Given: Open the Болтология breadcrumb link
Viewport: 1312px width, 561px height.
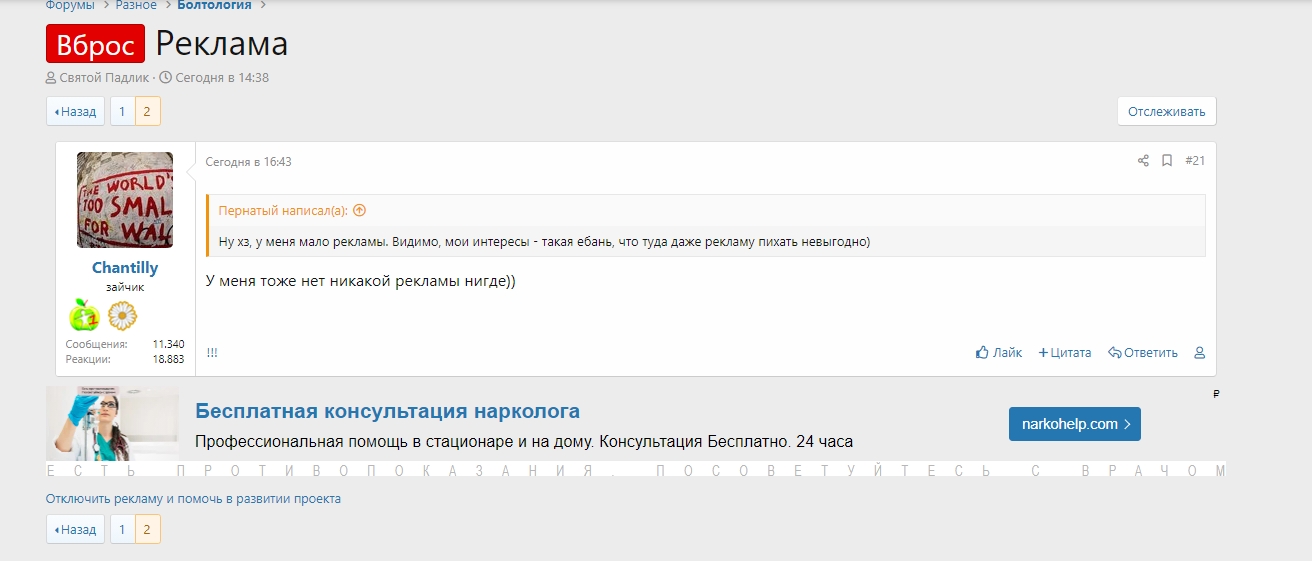Looking at the screenshot, I should [x=214, y=5].
